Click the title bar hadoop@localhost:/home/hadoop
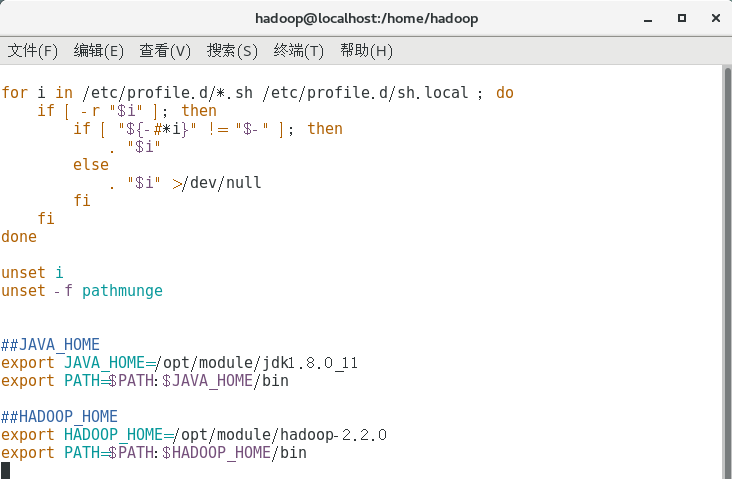732x479 pixels. [x=366, y=18]
